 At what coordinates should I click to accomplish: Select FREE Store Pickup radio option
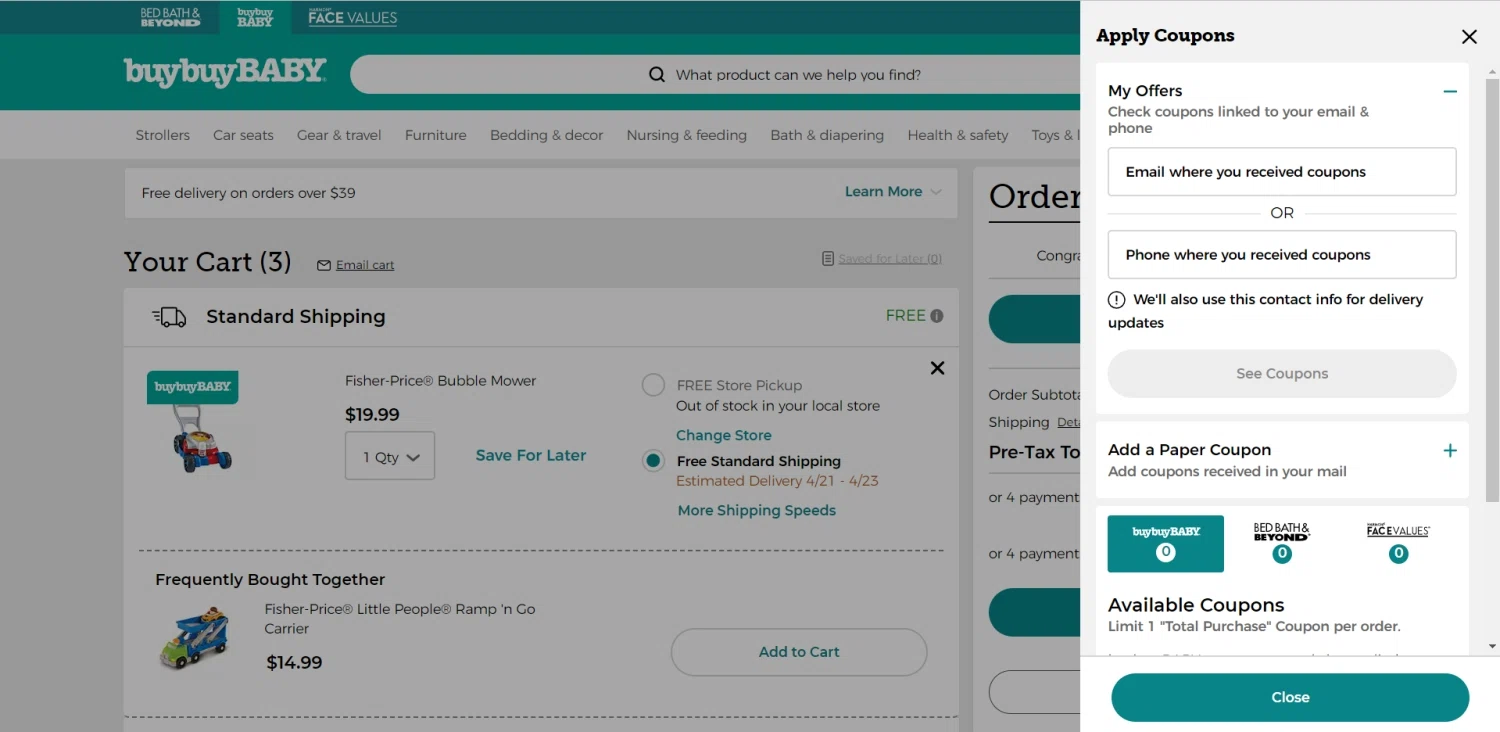click(x=653, y=385)
